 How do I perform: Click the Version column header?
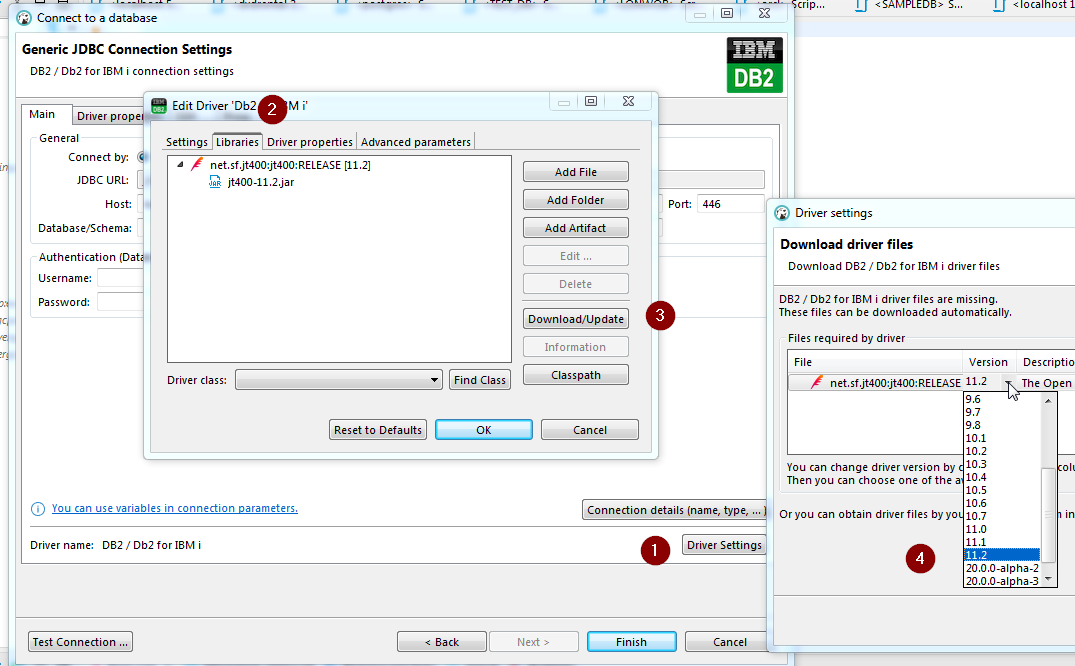coord(988,362)
